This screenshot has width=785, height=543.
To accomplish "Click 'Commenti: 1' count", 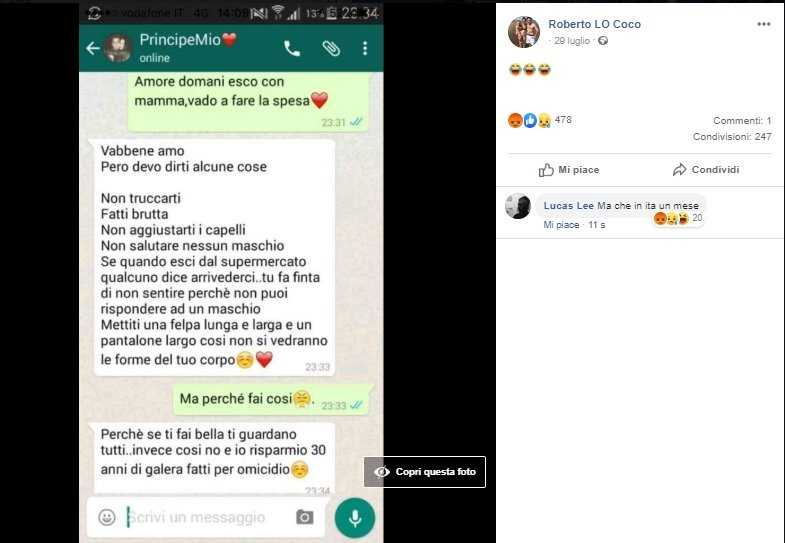I will 742,121.
